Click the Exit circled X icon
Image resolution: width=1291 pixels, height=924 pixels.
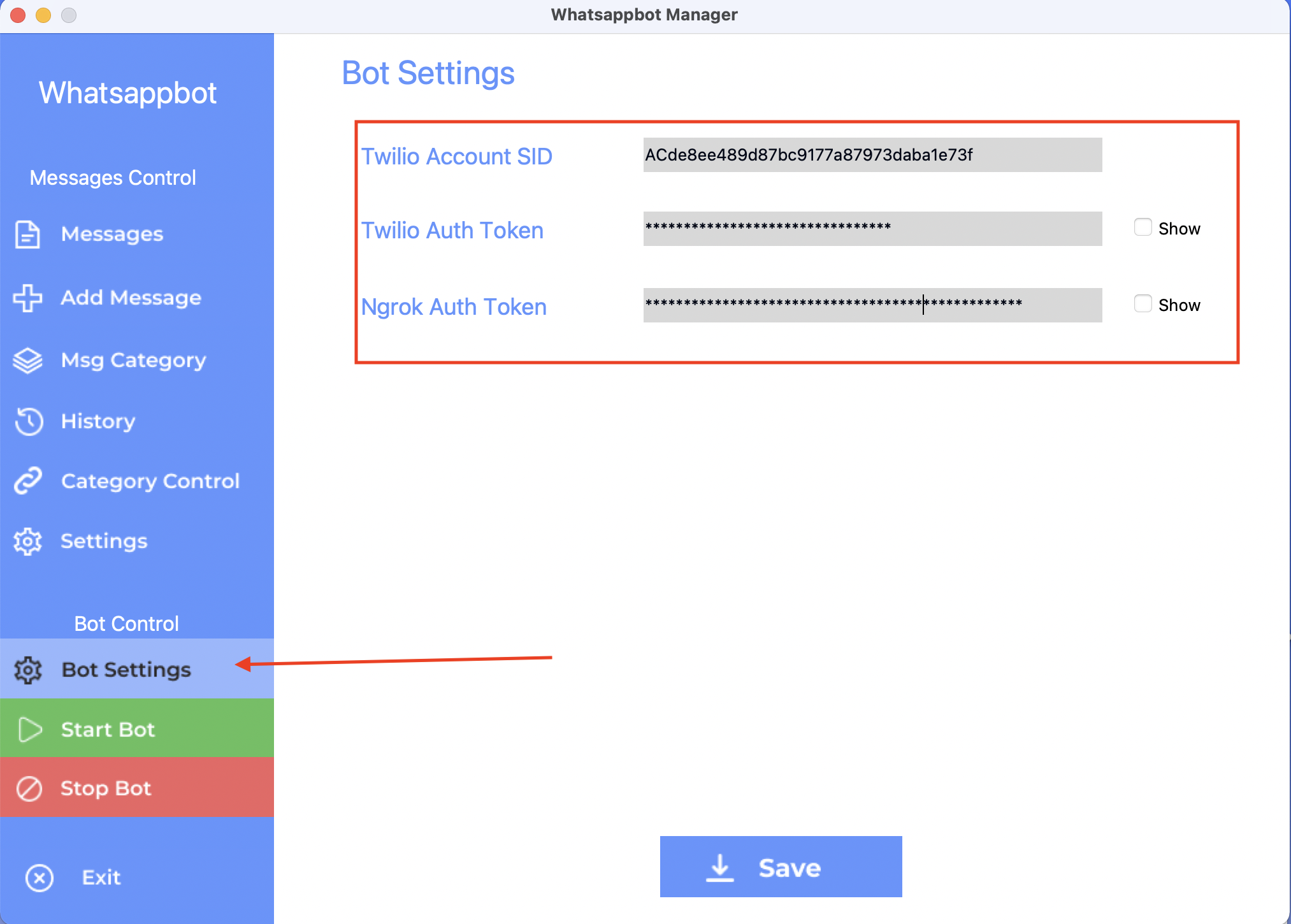[x=40, y=877]
